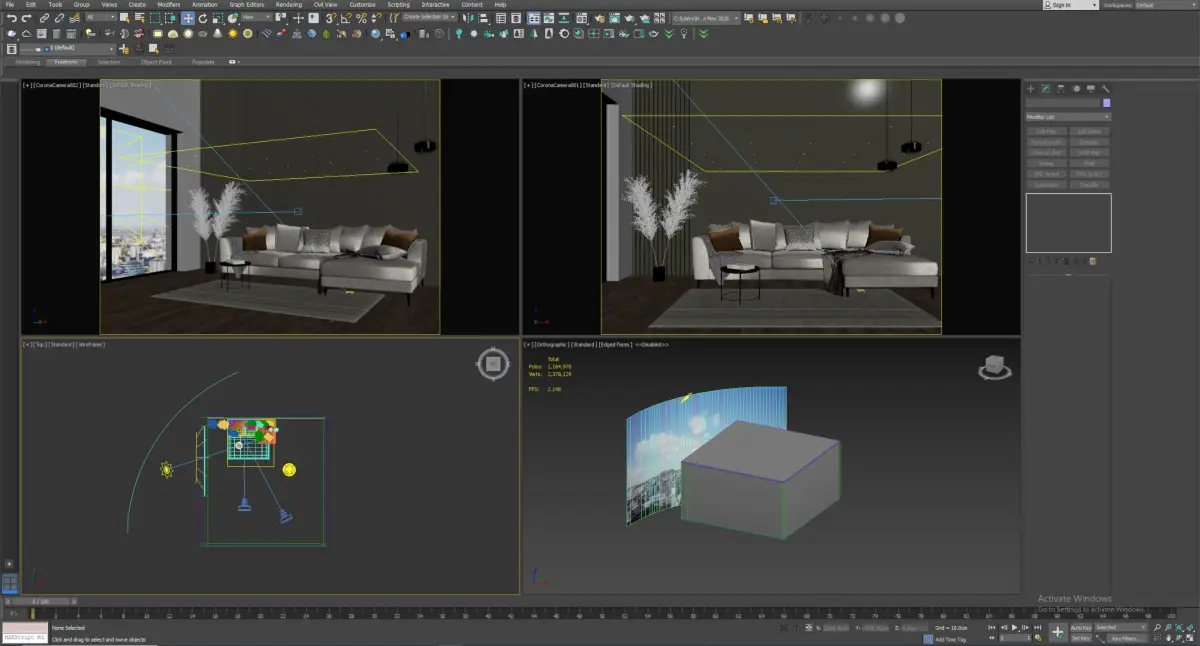Screen dimensions: 1200x646
Task: Open the Rendering menu
Action: coord(289,4)
